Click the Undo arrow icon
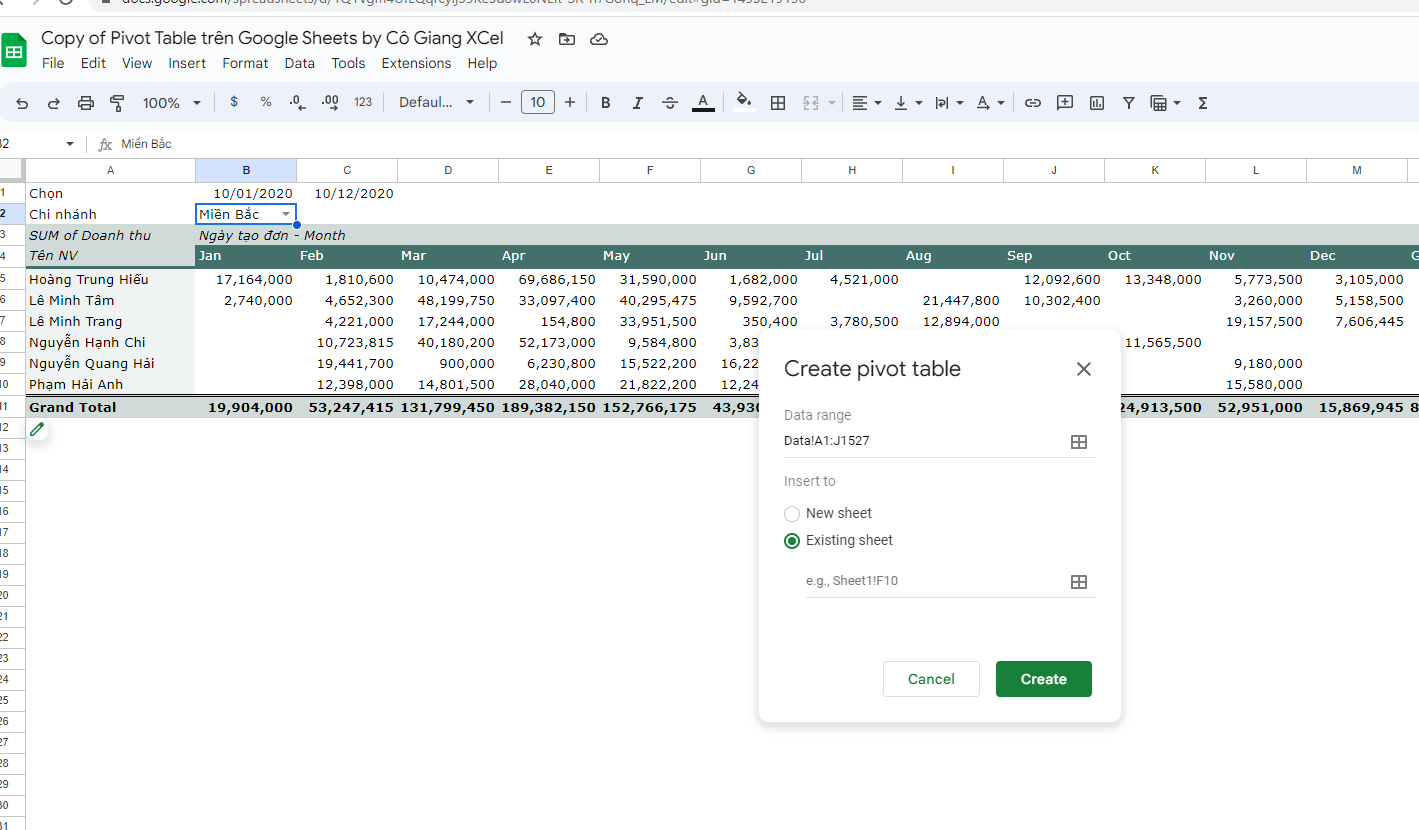 22,103
